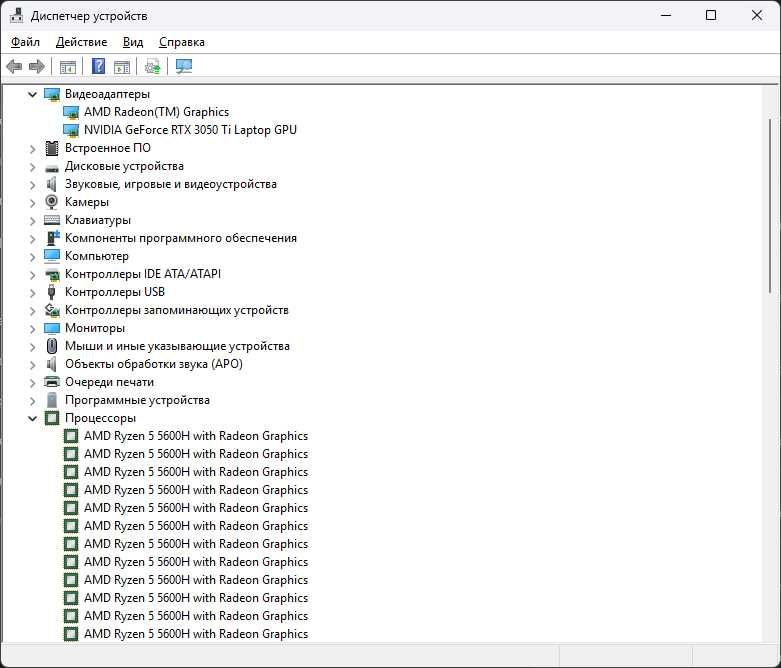Select the Контроллеры запоминающих устройств label
Viewport: 781px width, 668px height.
[177, 310]
